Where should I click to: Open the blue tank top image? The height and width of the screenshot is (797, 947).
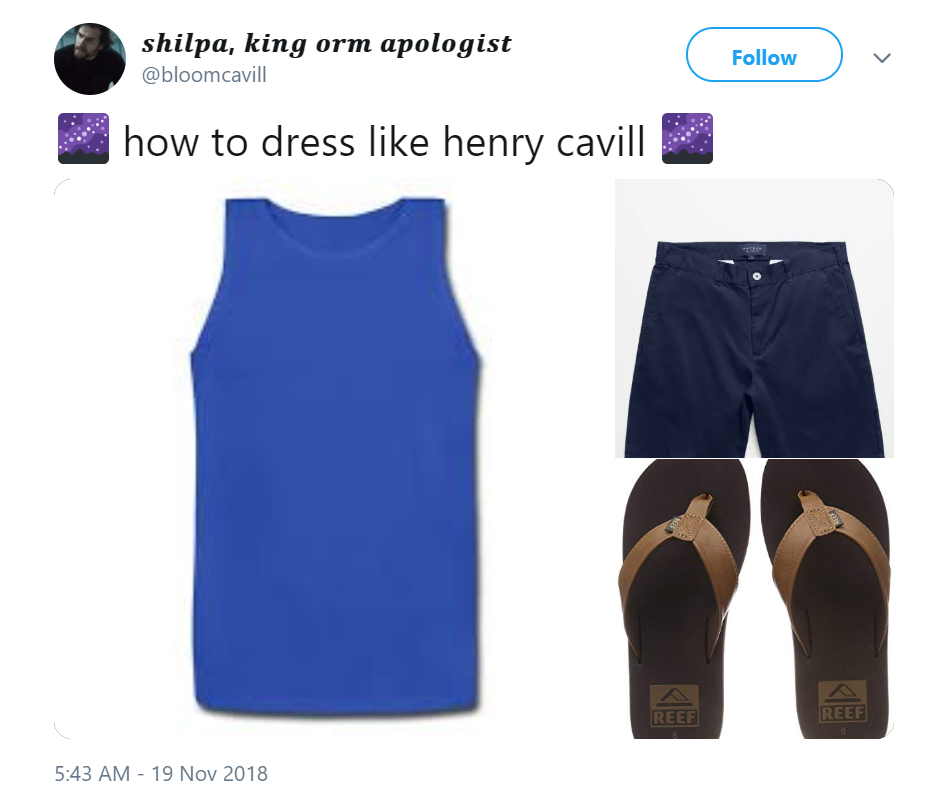tap(334, 459)
